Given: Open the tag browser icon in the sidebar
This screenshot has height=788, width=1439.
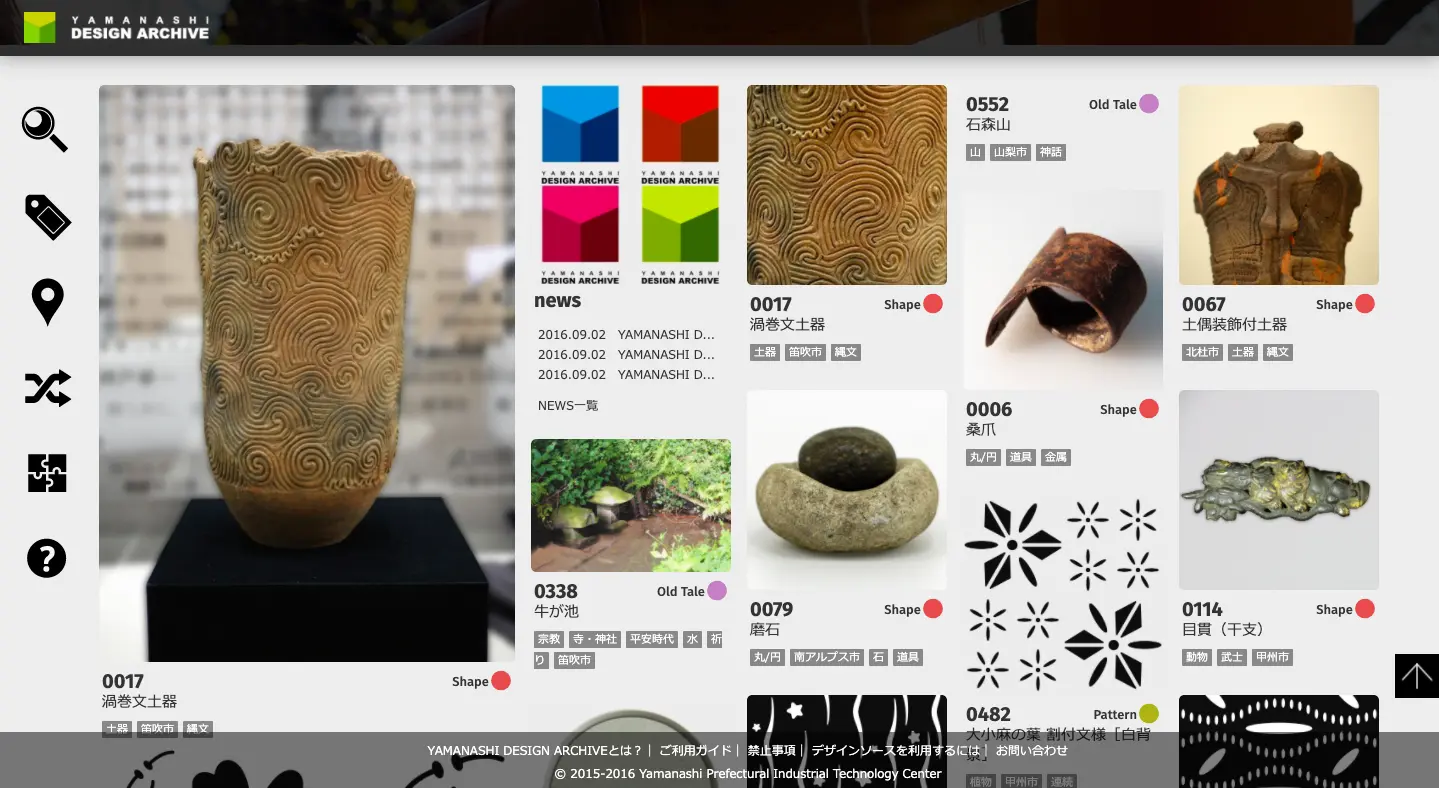Looking at the screenshot, I should click(47, 216).
